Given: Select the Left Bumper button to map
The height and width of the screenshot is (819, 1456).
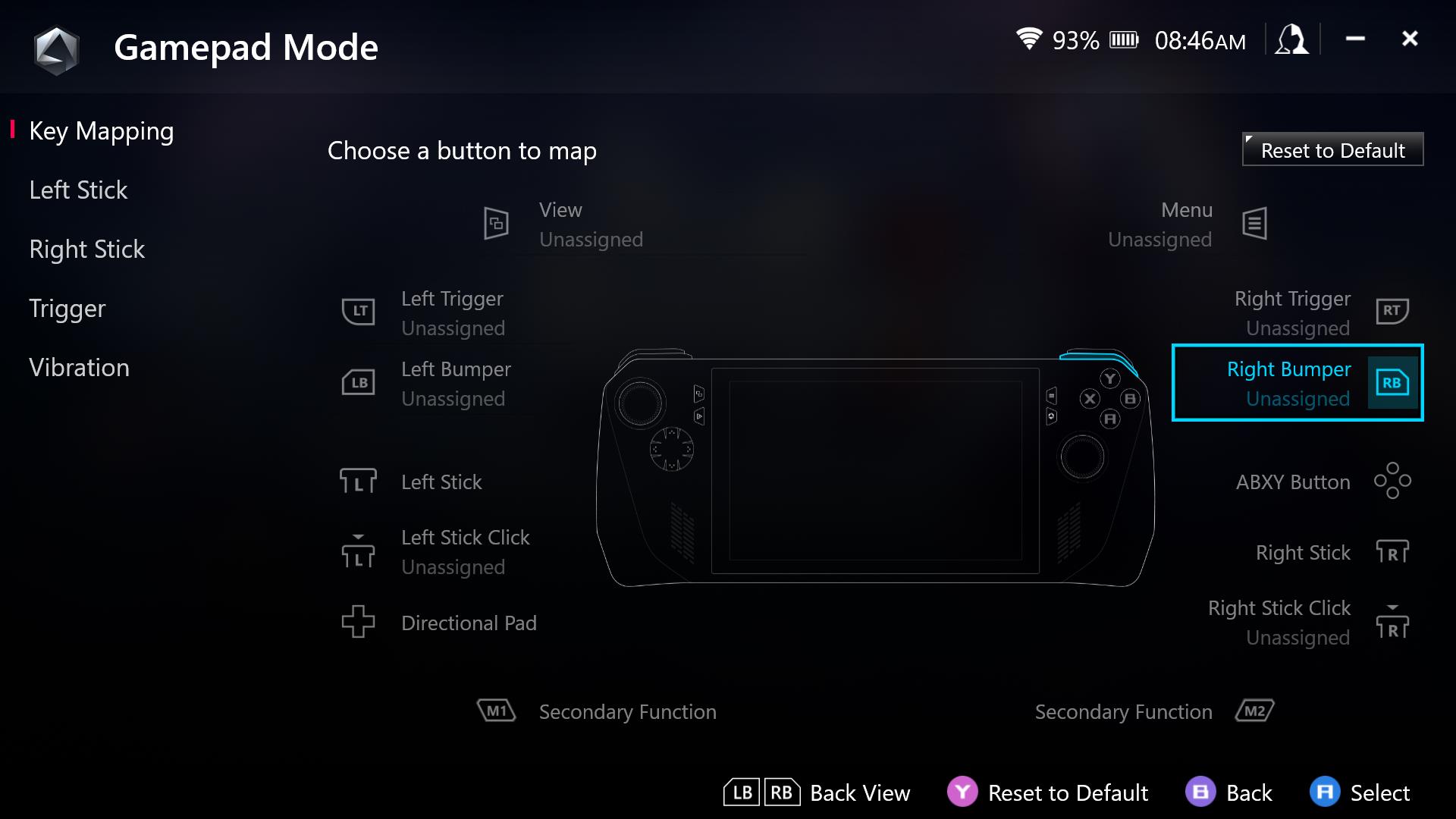Looking at the screenshot, I should pos(456,383).
